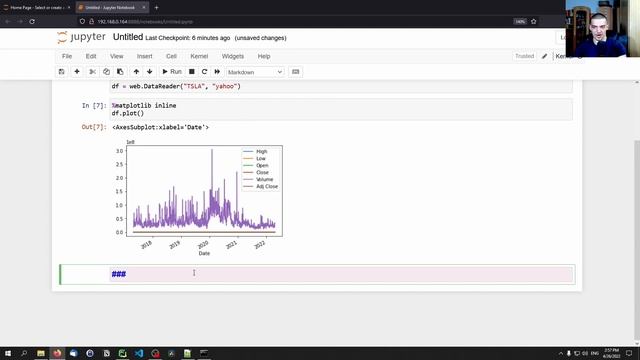This screenshot has width=640, height=360.
Task: Cut selected cells with scissors icon
Action: pos(93,72)
